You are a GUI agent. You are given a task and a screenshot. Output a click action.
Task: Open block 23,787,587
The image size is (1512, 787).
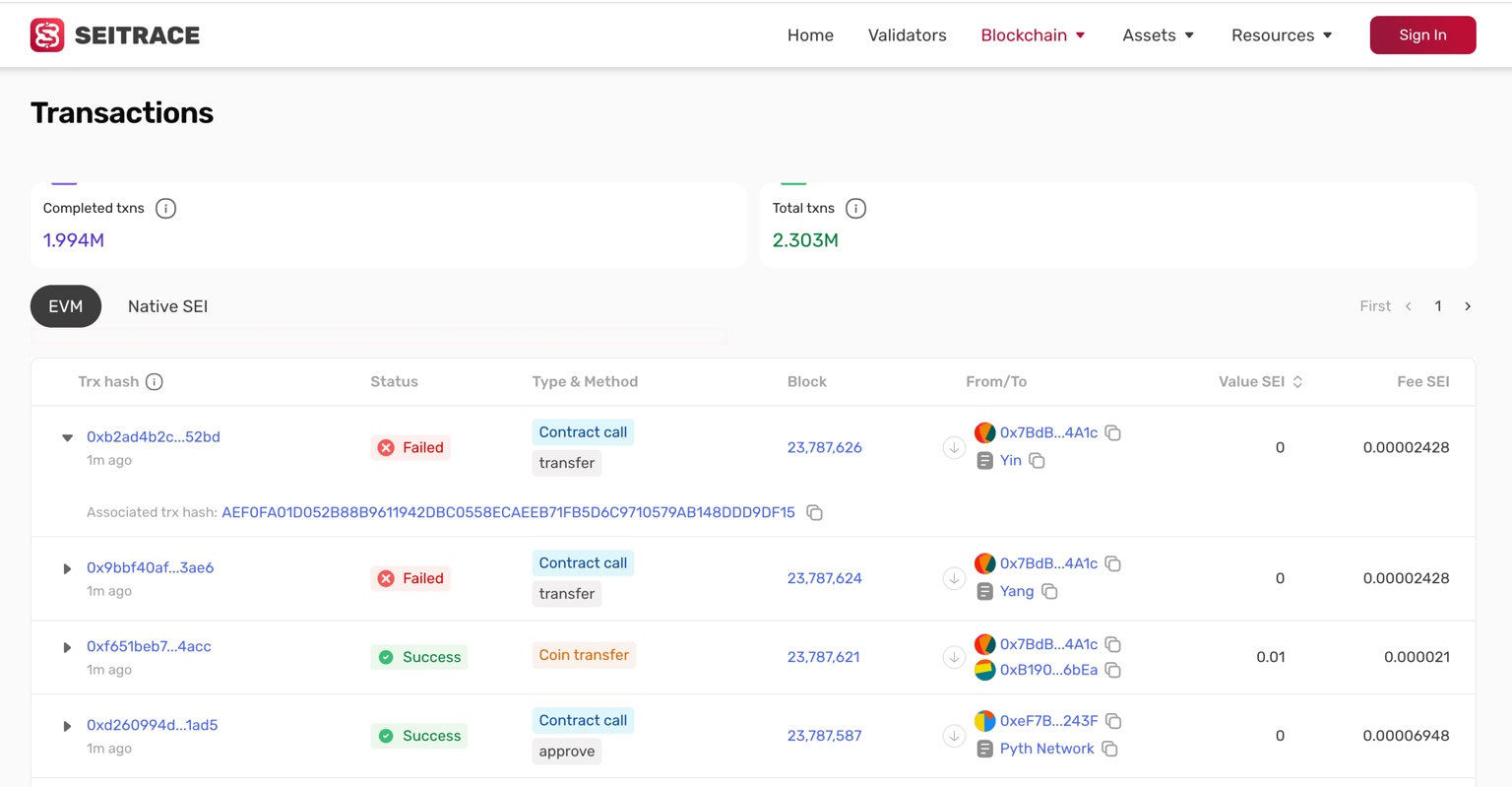pos(825,737)
